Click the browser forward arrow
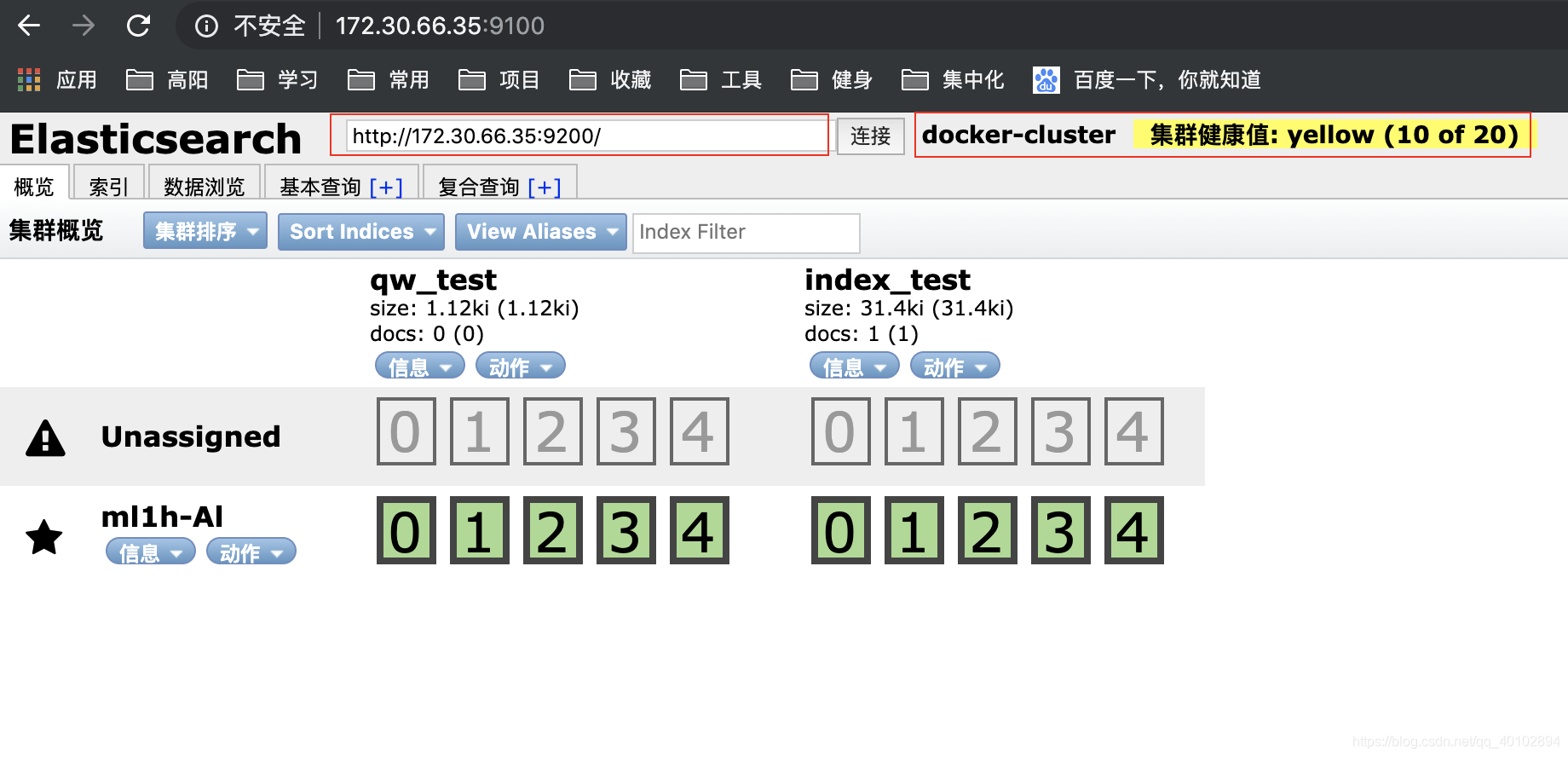This screenshot has width=1568, height=757. point(84,26)
